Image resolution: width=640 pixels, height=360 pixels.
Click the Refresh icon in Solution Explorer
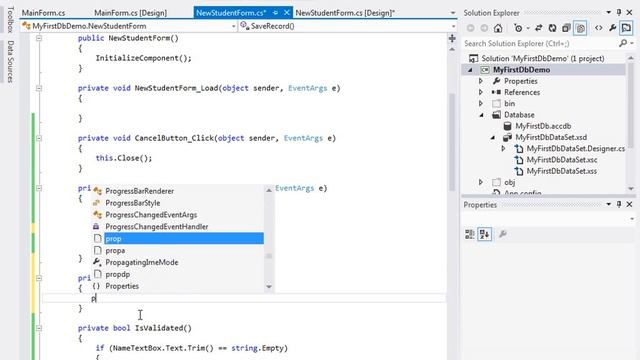click(552, 28)
